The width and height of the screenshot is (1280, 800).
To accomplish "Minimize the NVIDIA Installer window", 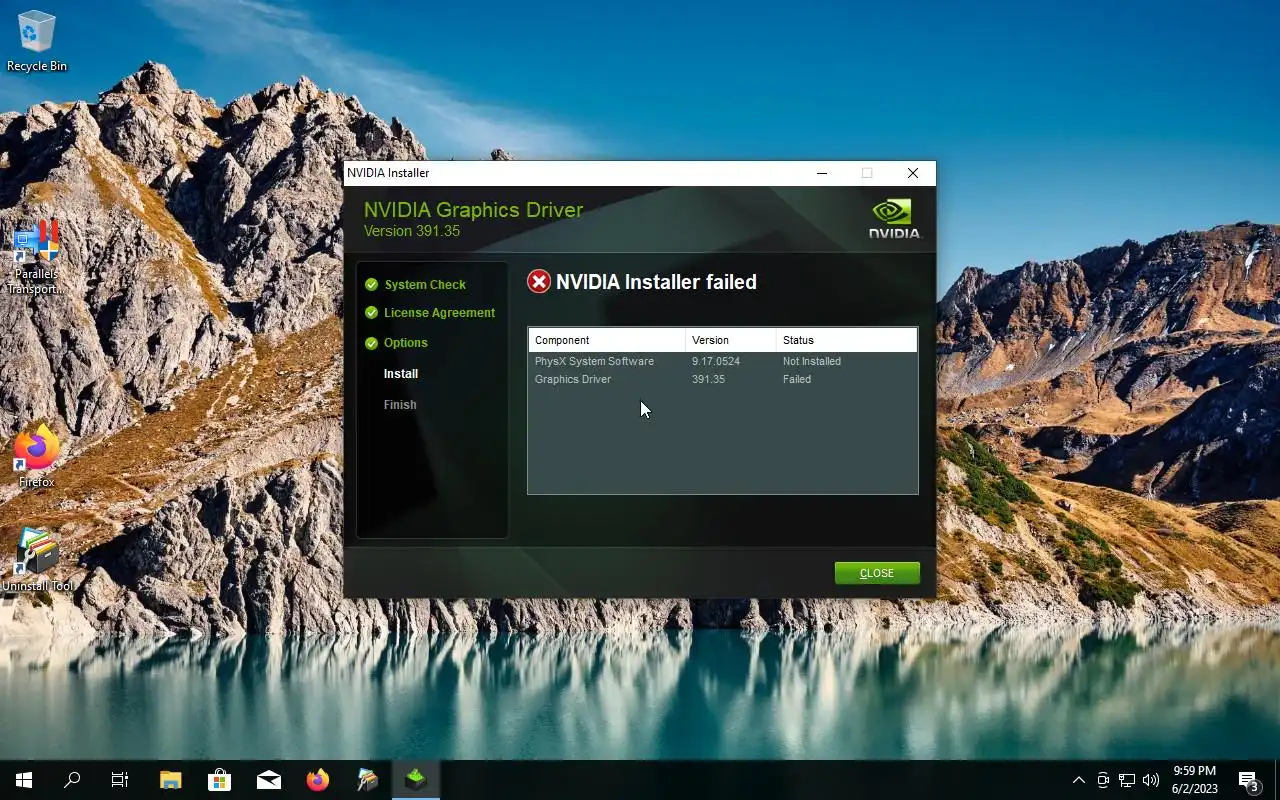I will click(x=822, y=173).
